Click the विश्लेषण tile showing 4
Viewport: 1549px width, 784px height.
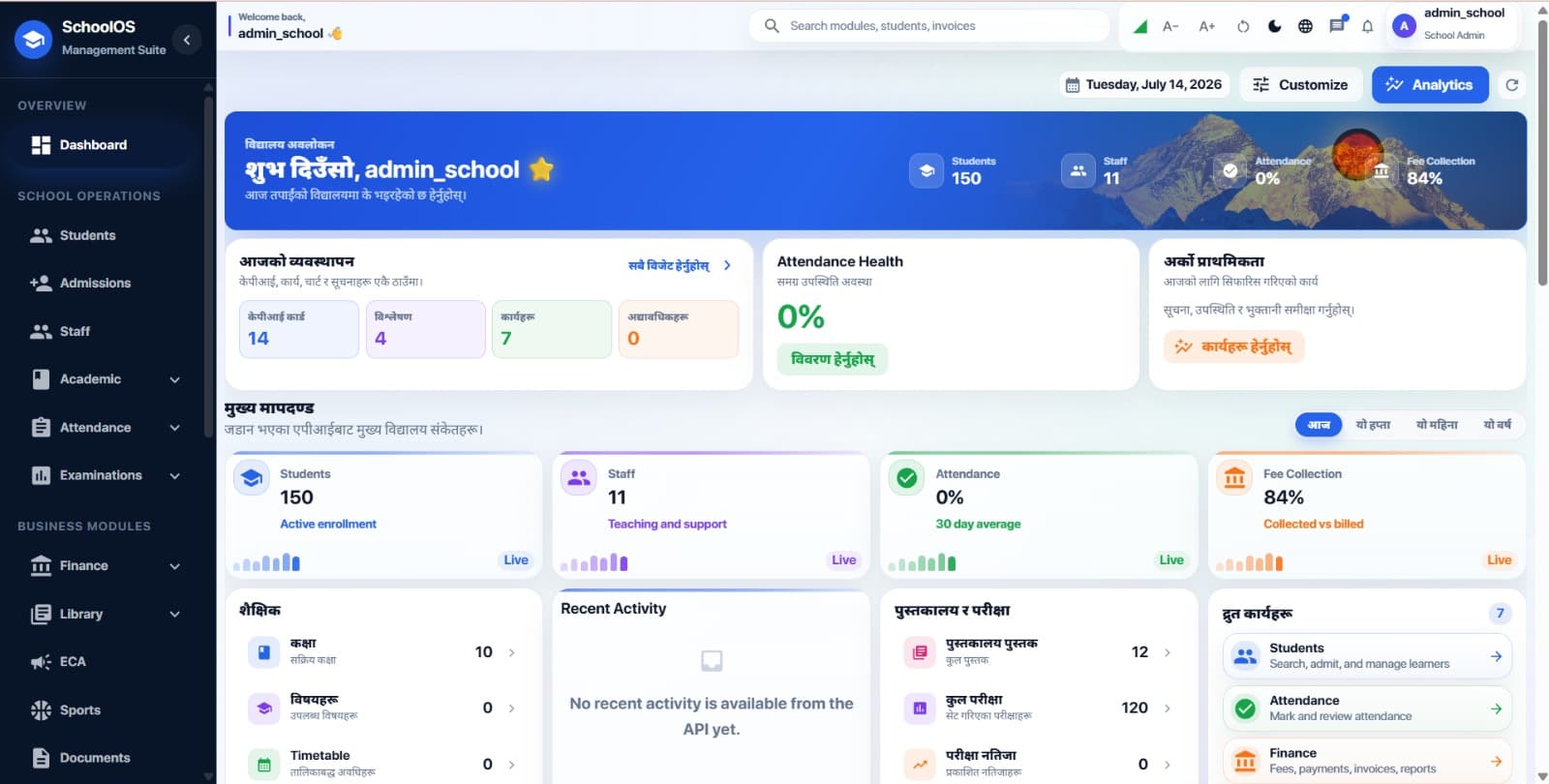tap(426, 329)
